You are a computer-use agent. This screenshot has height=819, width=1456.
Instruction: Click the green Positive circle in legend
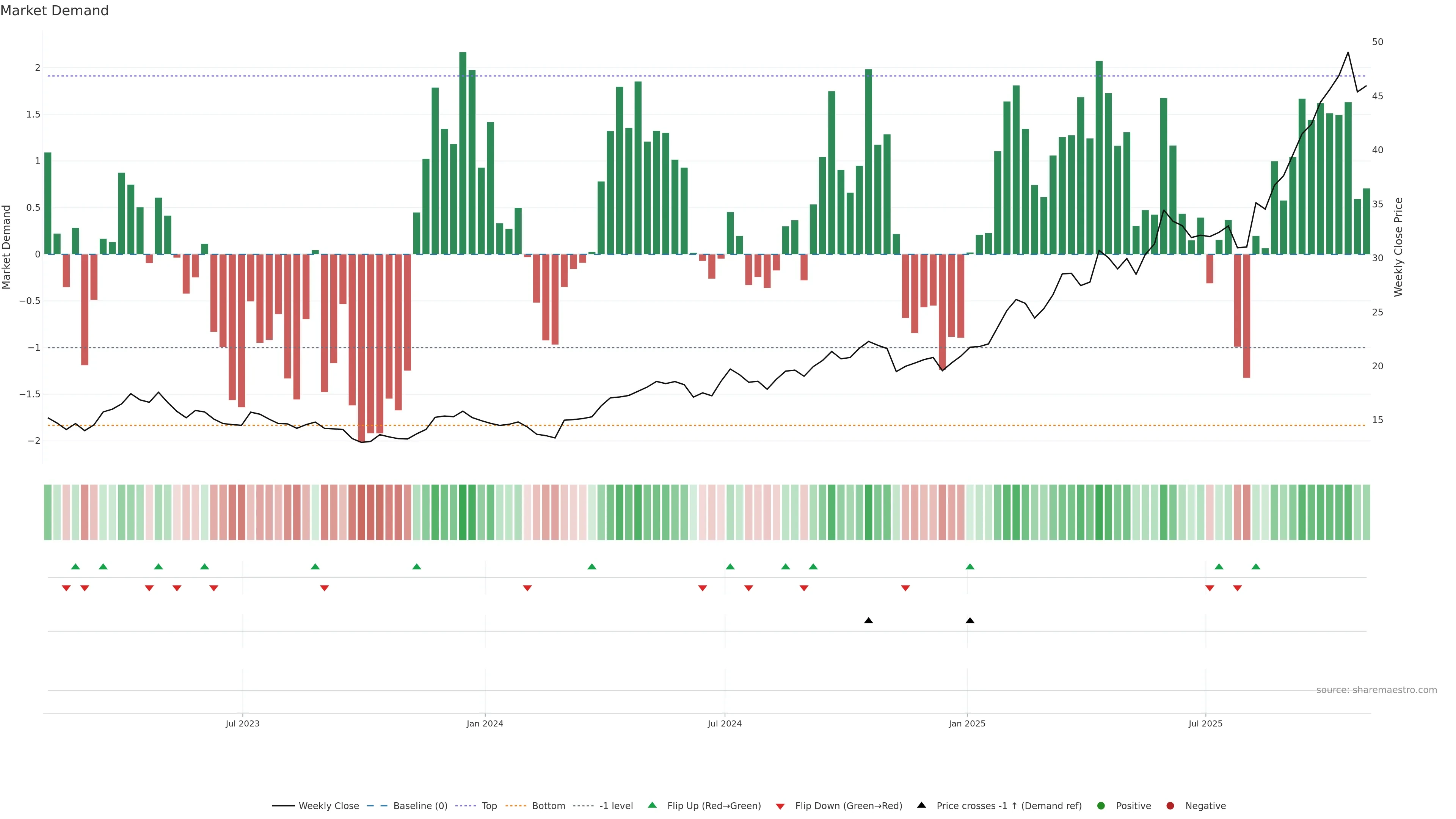1100,806
